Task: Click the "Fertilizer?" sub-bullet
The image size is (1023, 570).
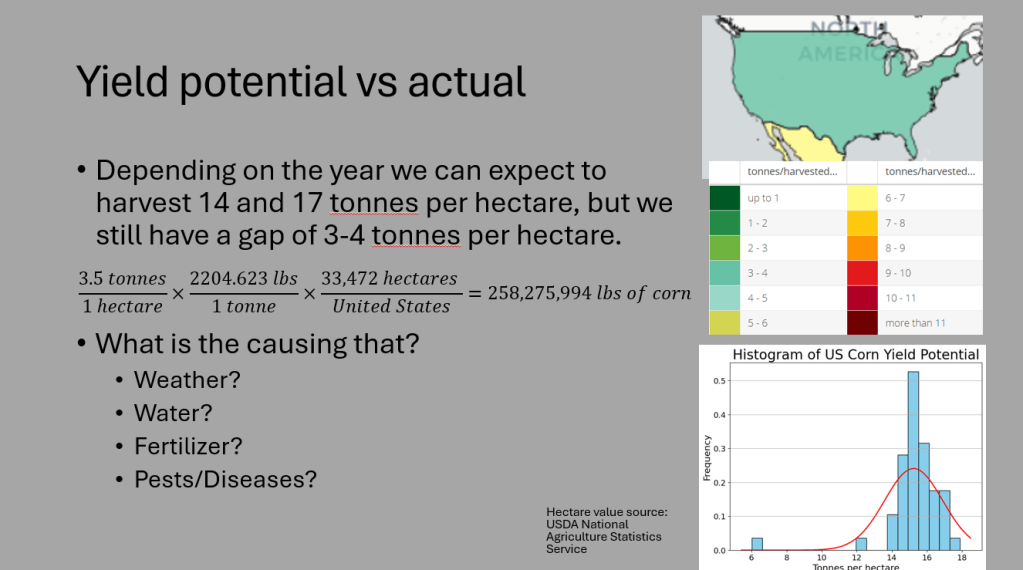Action: click(188, 446)
